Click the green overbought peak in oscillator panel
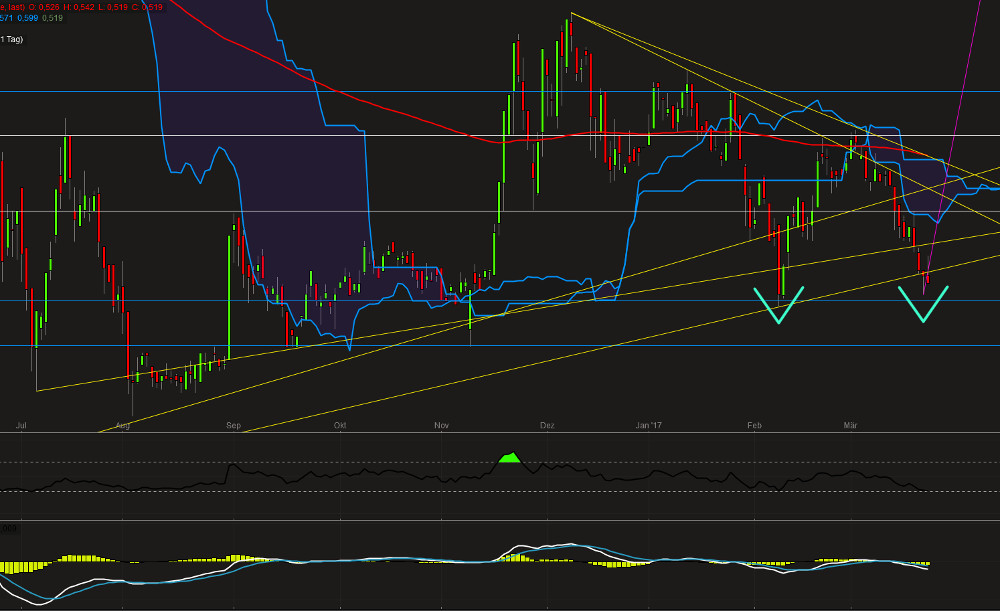The height and width of the screenshot is (611, 1000). pos(510,458)
